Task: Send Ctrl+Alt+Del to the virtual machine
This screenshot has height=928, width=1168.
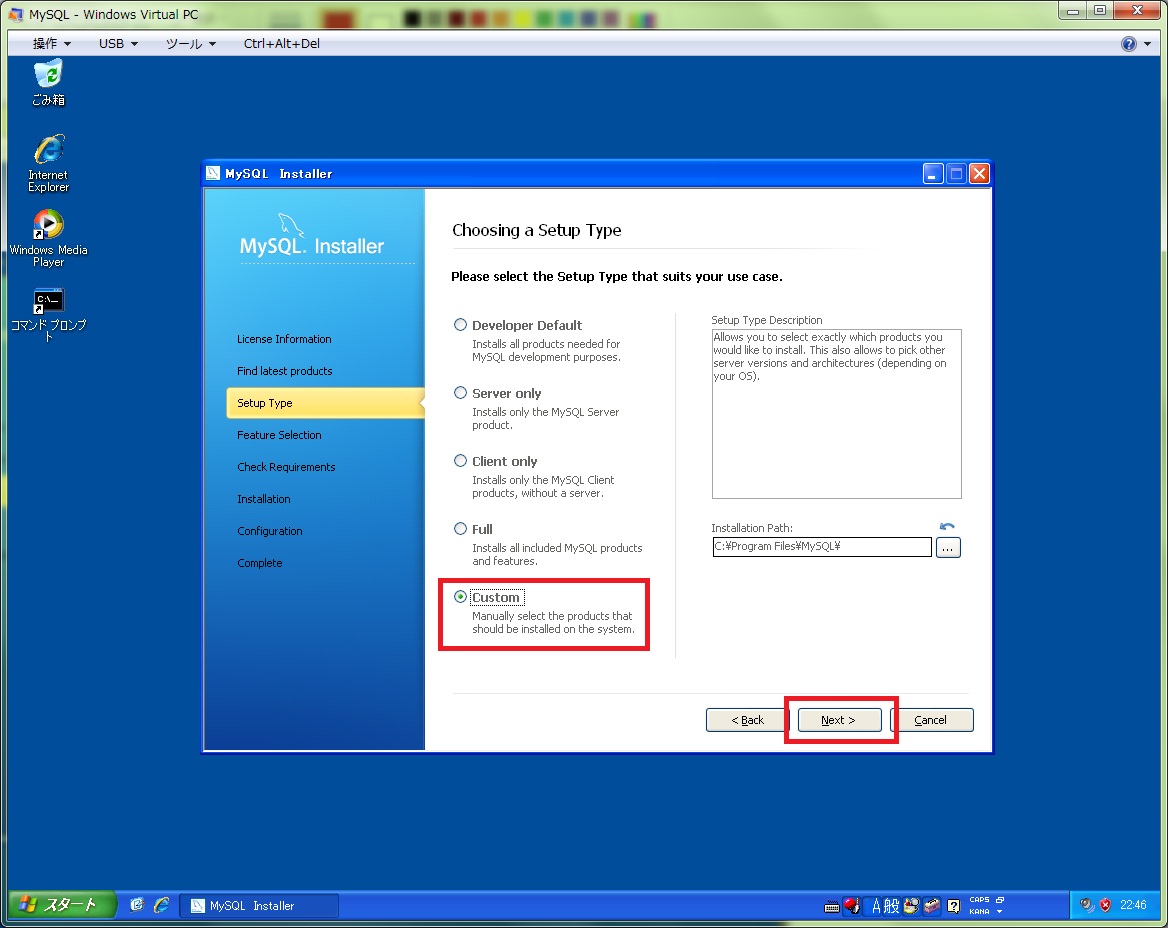Action: (282, 44)
